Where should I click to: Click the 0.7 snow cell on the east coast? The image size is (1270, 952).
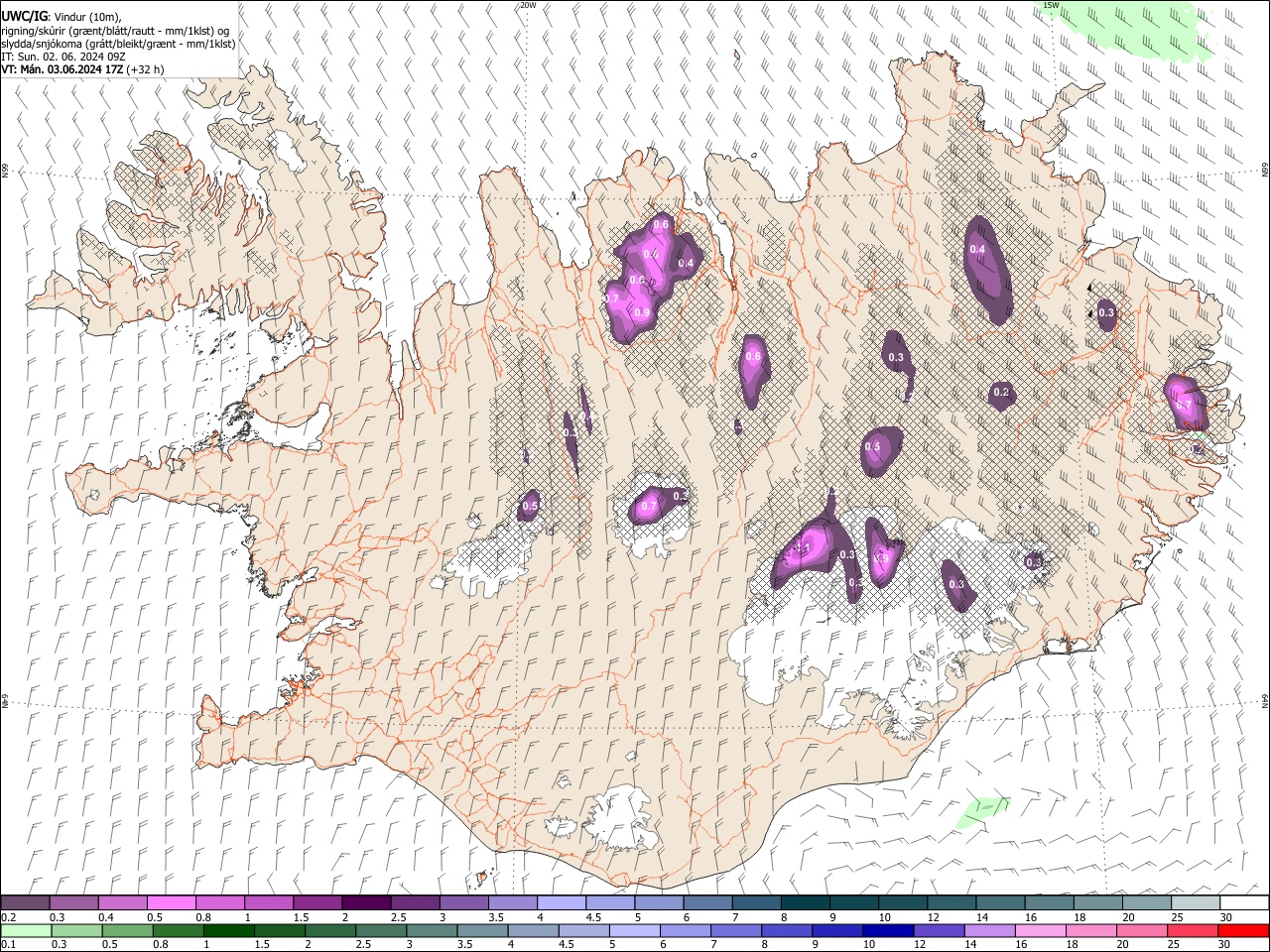(x=1187, y=404)
